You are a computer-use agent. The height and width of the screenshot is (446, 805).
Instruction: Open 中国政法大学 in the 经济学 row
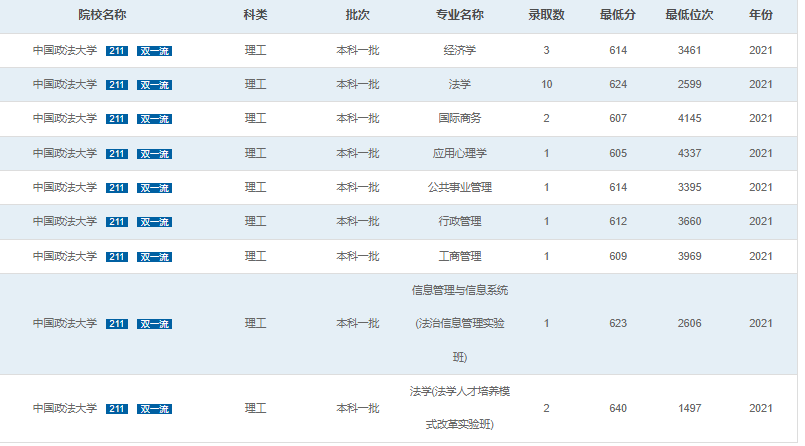click(x=65, y=50)
